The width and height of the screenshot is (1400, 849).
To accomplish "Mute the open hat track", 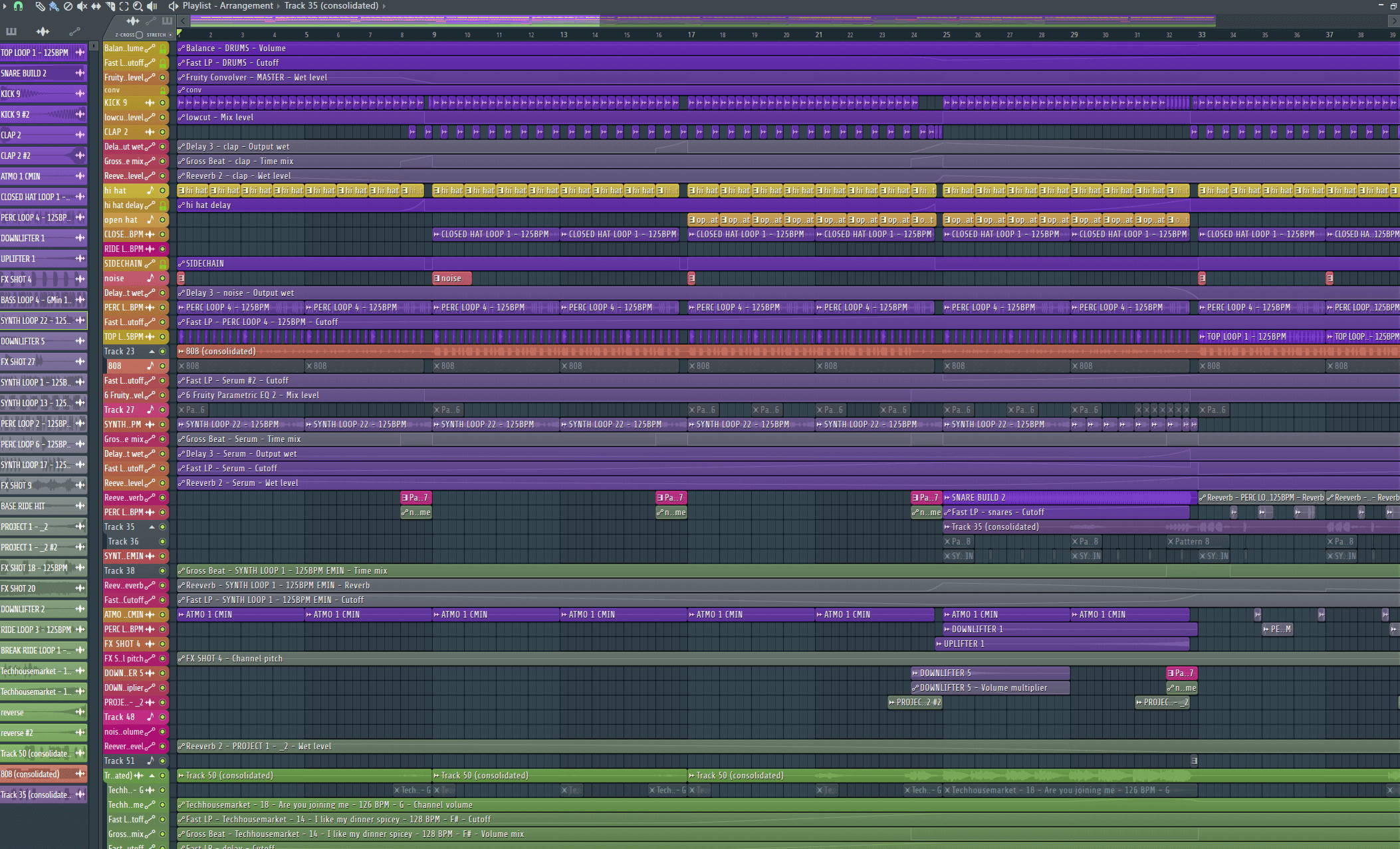I will coord(162,220).
